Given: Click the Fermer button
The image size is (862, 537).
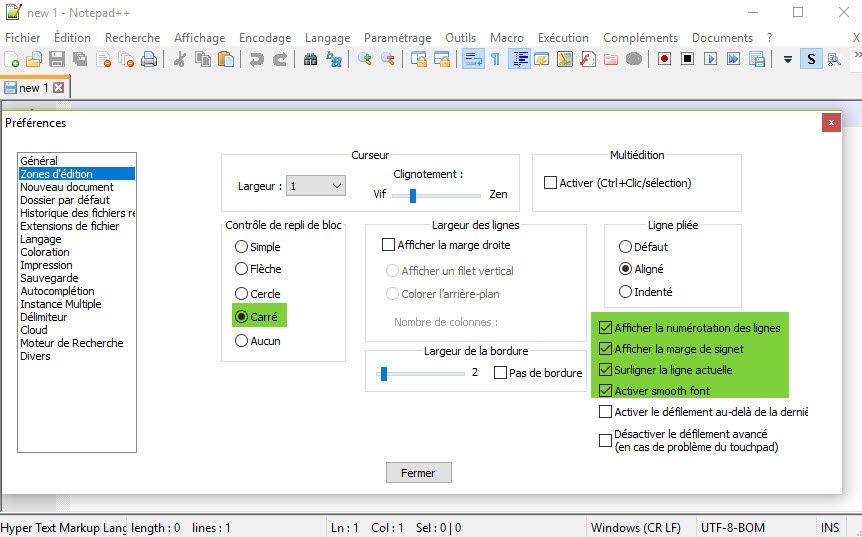Looking at the screenshot, I should pyautogui.click(x=418, y=473).
